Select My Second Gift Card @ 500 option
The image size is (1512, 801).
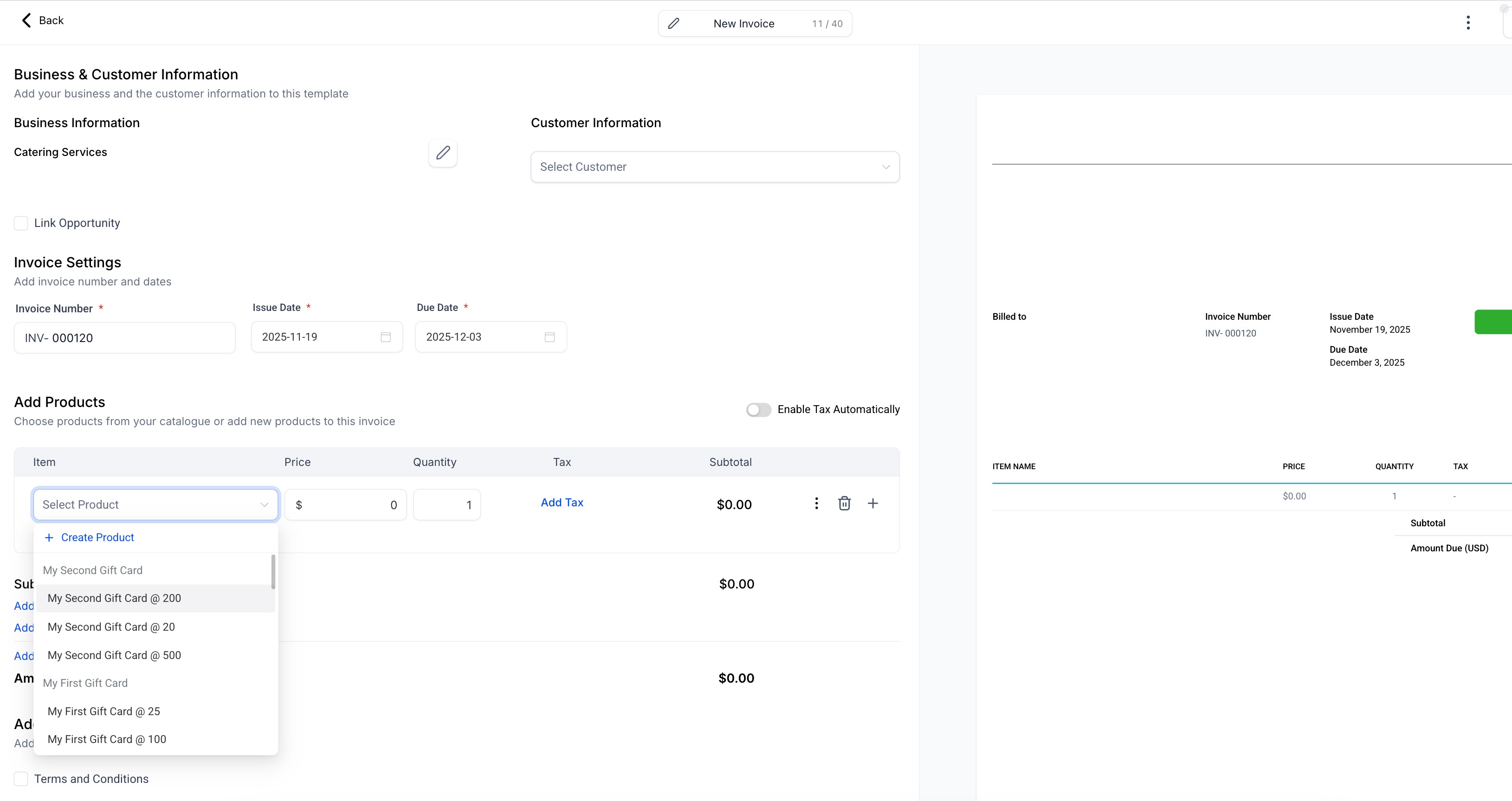point(115,655)
